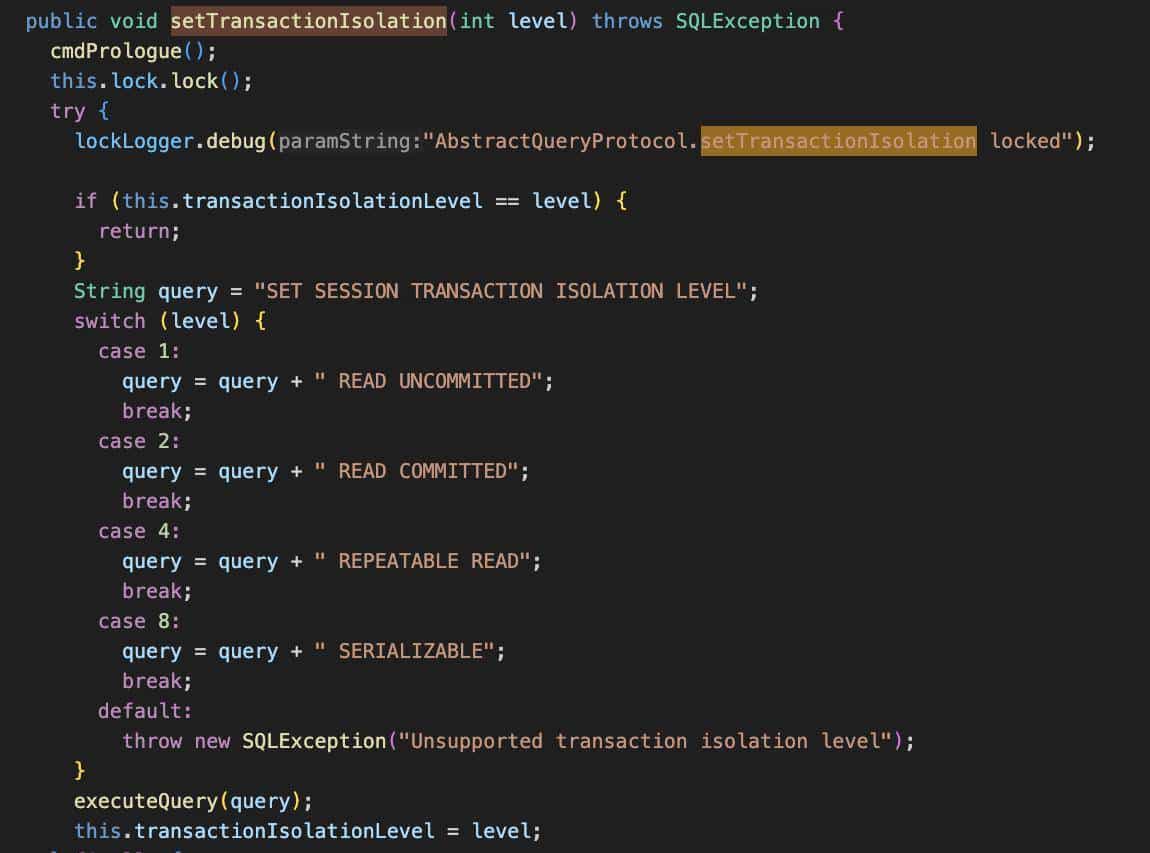Click the try keyword

pos(67,111)
